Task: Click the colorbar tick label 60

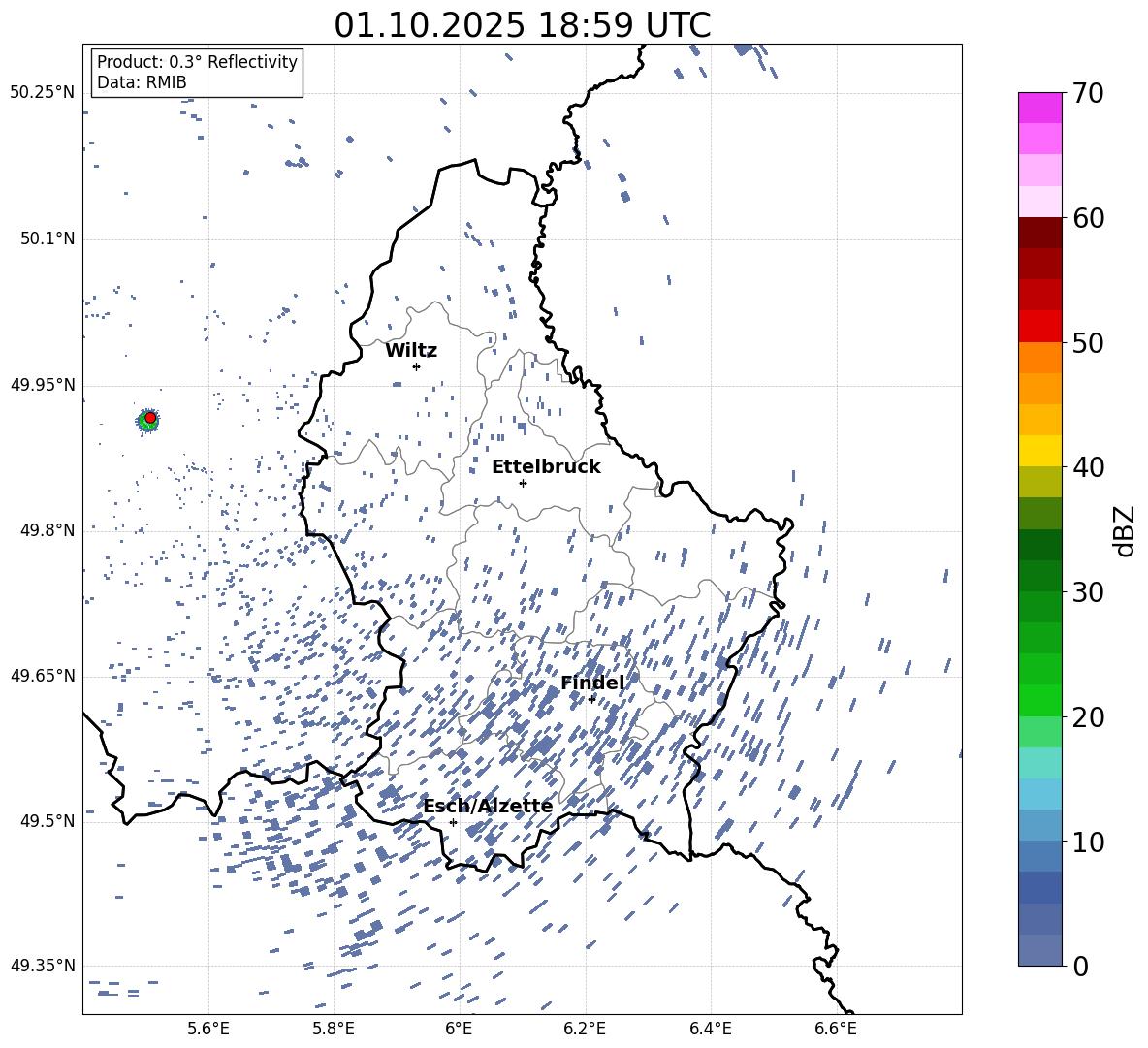Action: [1089, 218]
